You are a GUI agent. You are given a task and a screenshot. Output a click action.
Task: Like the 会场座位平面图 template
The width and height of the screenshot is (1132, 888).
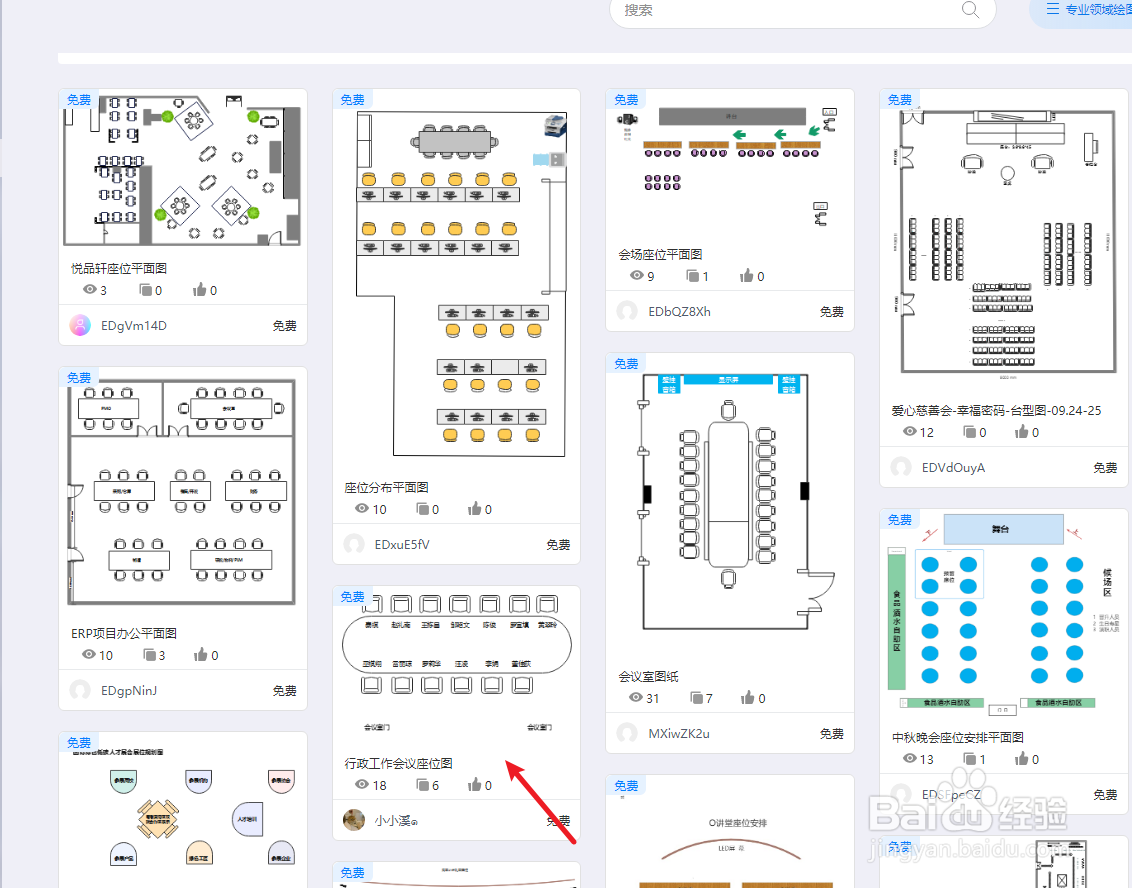tap(747, 276)
